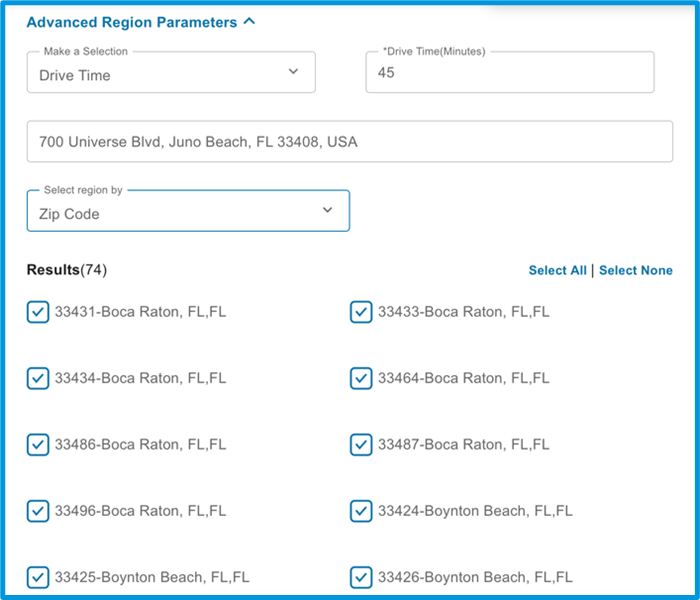
Task: Deselect the 33486-Boca Raton zip code
Action: tap(38, 445)
